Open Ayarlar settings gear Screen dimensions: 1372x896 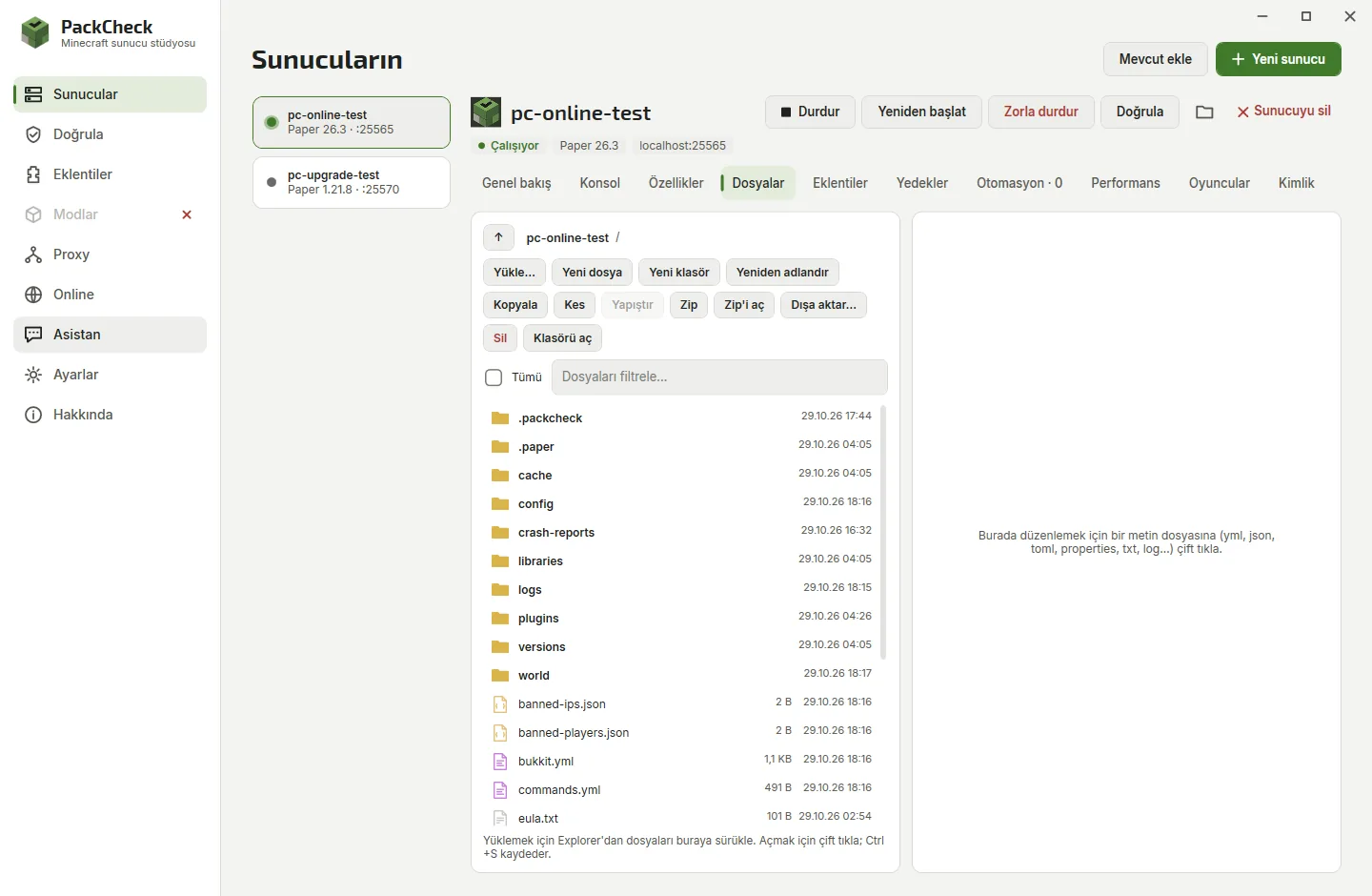[x=33, y=375]
